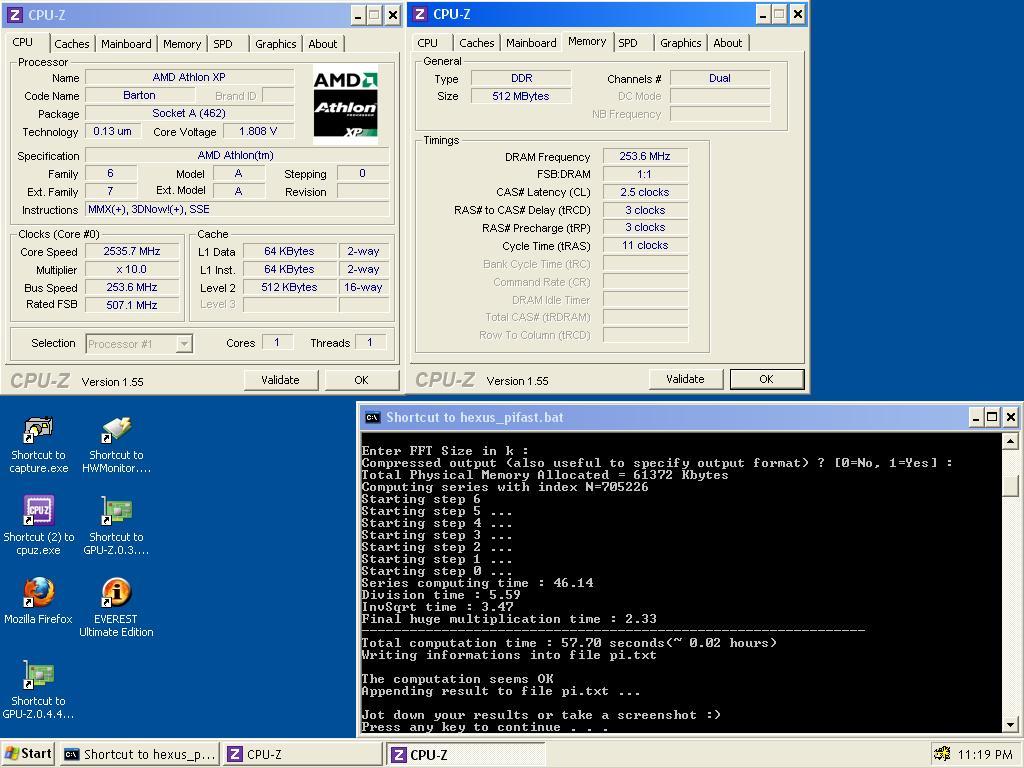Image resolution: width=1024 pixels, height=768 pixels.
Task: Switch to Caches tab in right CPU-Z window
Action: coord(477,43)
